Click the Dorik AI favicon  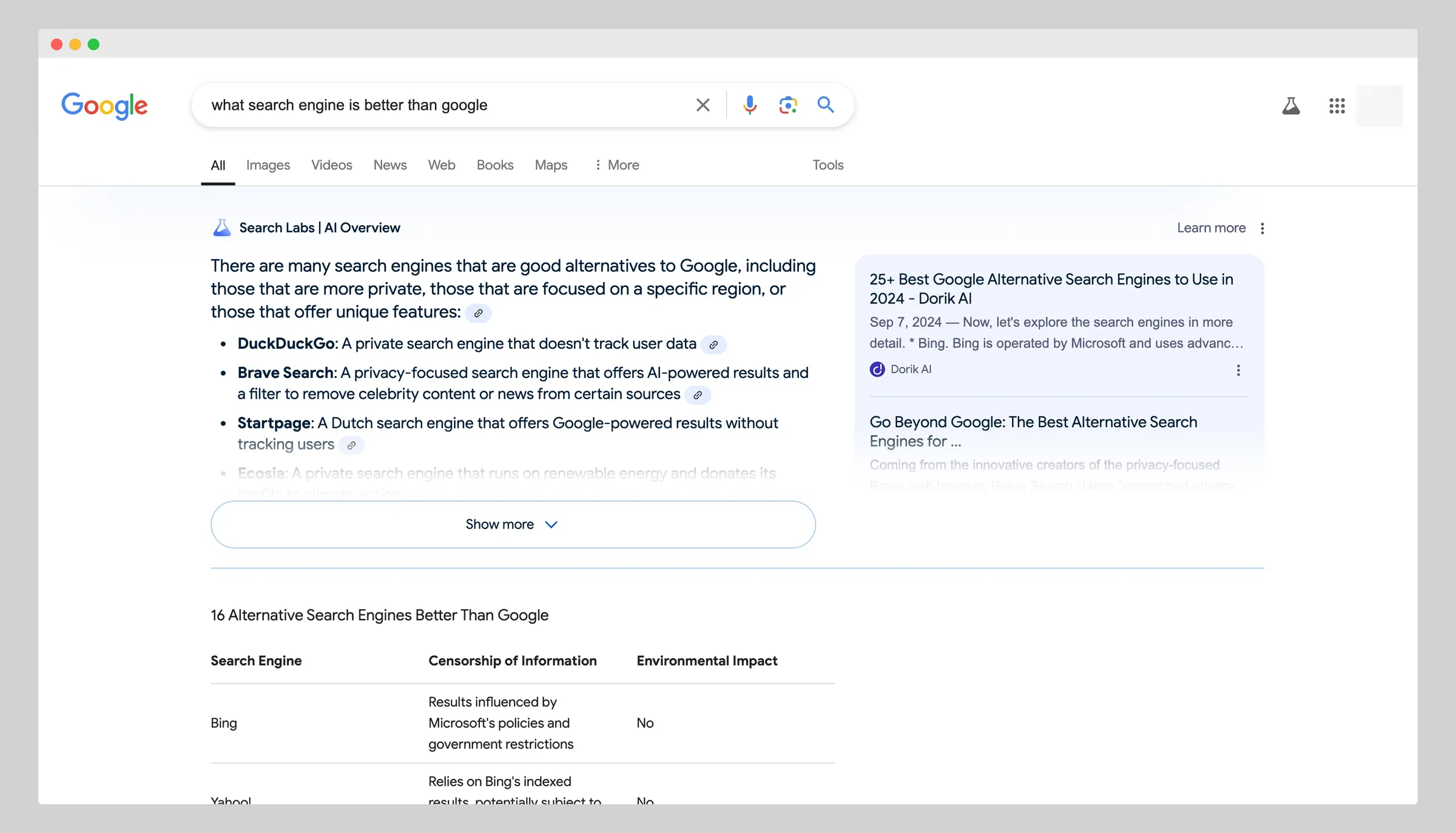click(x=877, y=369)
